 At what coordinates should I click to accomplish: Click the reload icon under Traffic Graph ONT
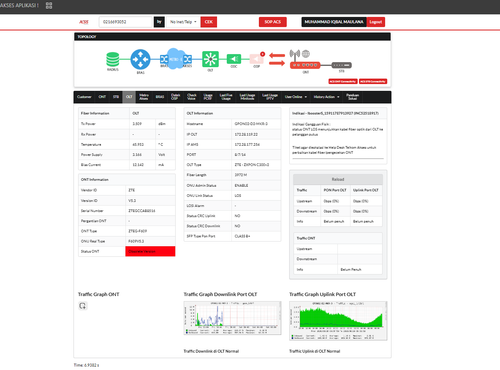83,306
